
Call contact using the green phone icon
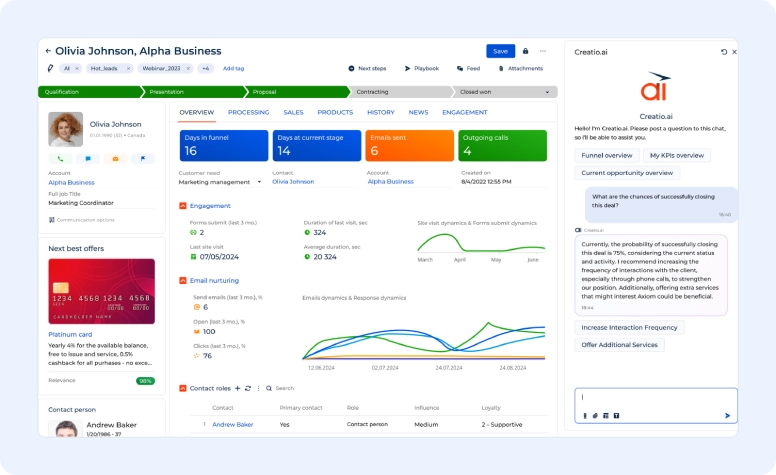coord(60,158)
